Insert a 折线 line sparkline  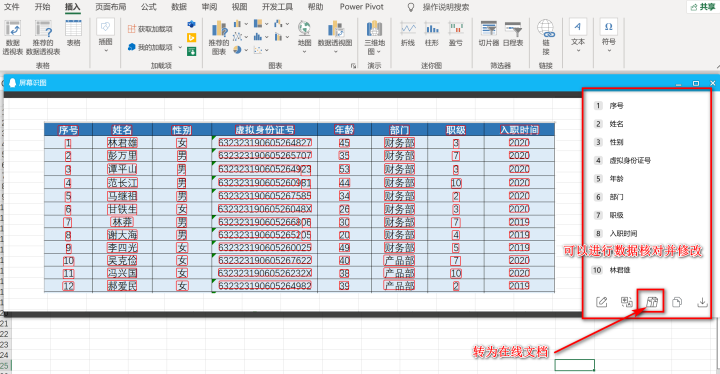click(408, 34)
